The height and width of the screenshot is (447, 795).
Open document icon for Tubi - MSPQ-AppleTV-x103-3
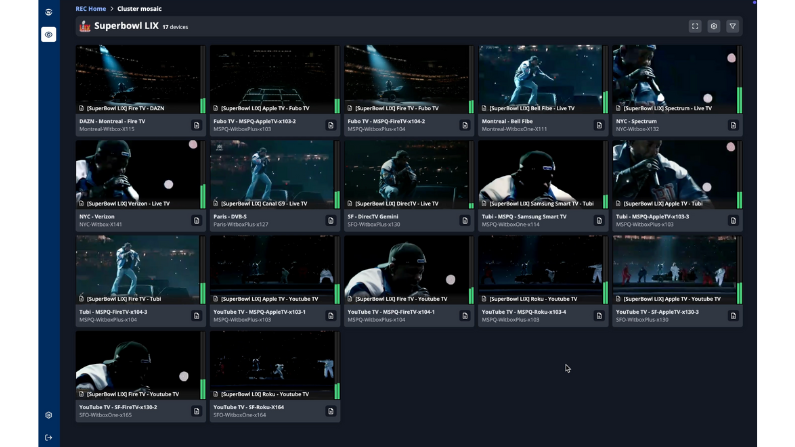pos(733,220)
